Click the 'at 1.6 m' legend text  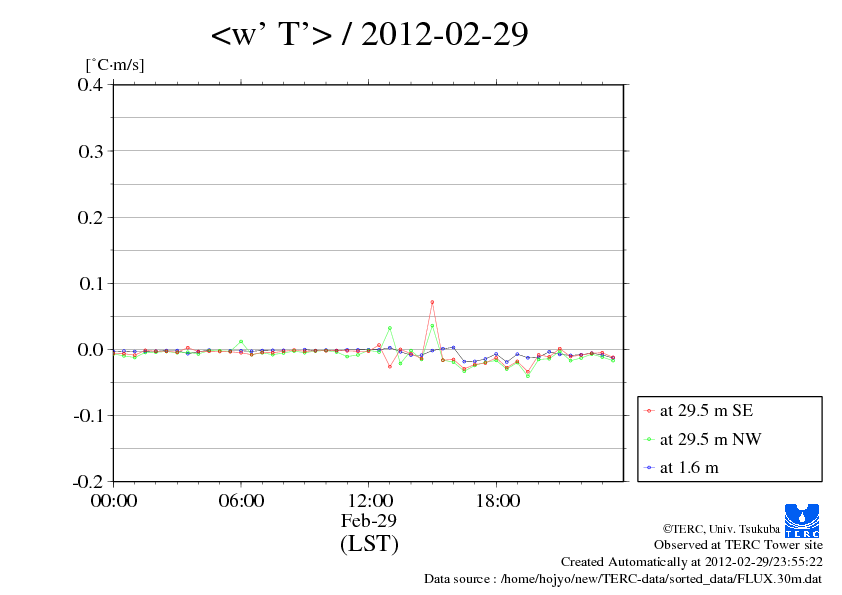pos(689,468)
